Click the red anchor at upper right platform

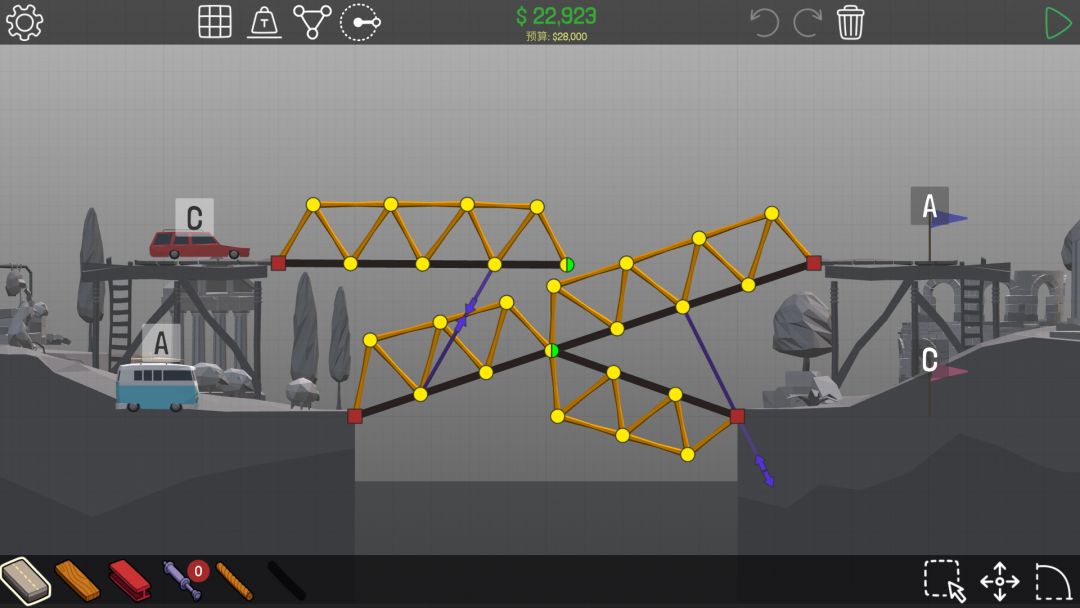(x=813, y=263)
